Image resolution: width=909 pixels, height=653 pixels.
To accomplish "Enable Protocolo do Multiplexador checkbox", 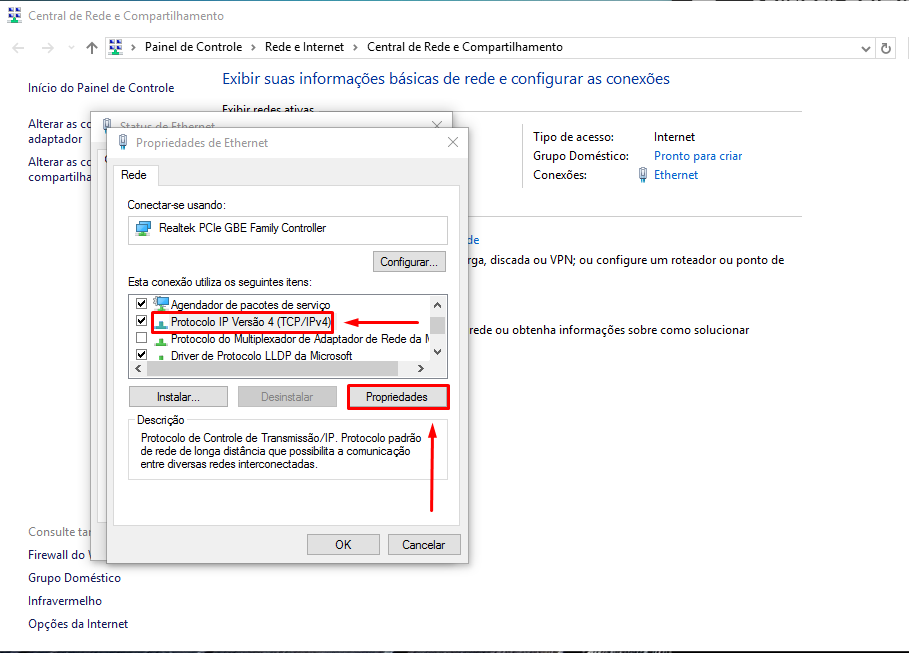I will [x=142, y=338].
